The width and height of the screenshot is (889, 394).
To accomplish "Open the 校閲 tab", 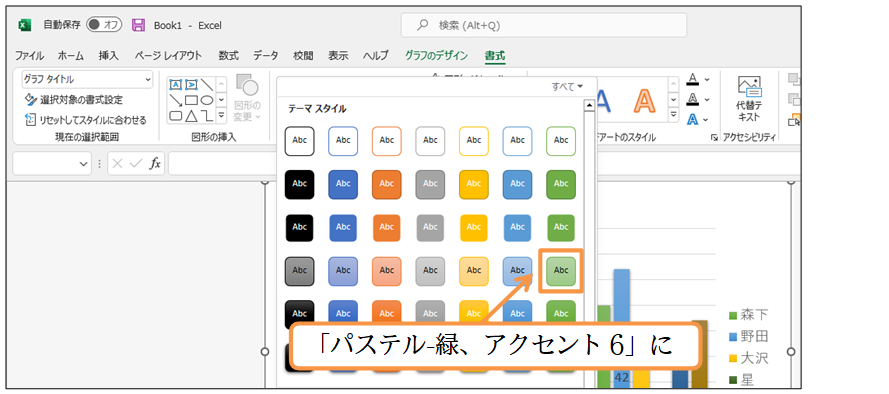I will click(303, 56).
